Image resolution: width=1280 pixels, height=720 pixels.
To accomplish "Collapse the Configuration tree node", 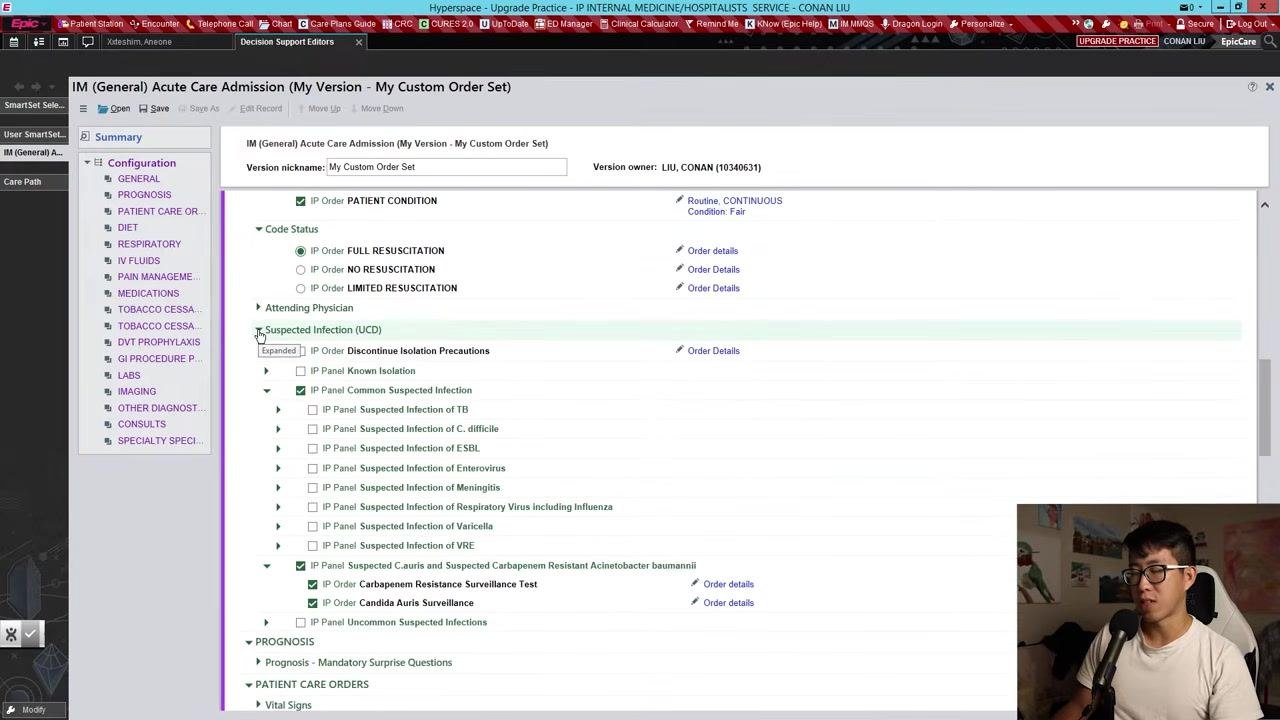I will click(x=87, y=163).
